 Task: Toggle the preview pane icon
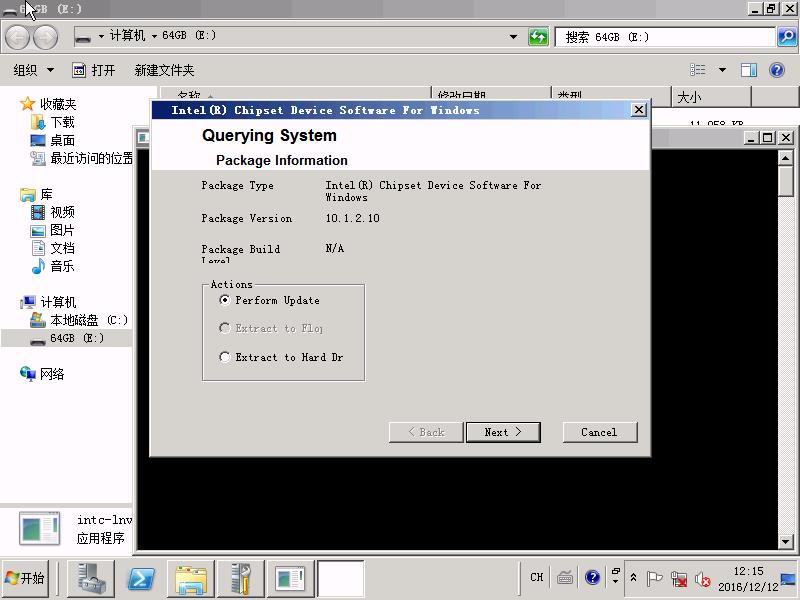(748, 70)
